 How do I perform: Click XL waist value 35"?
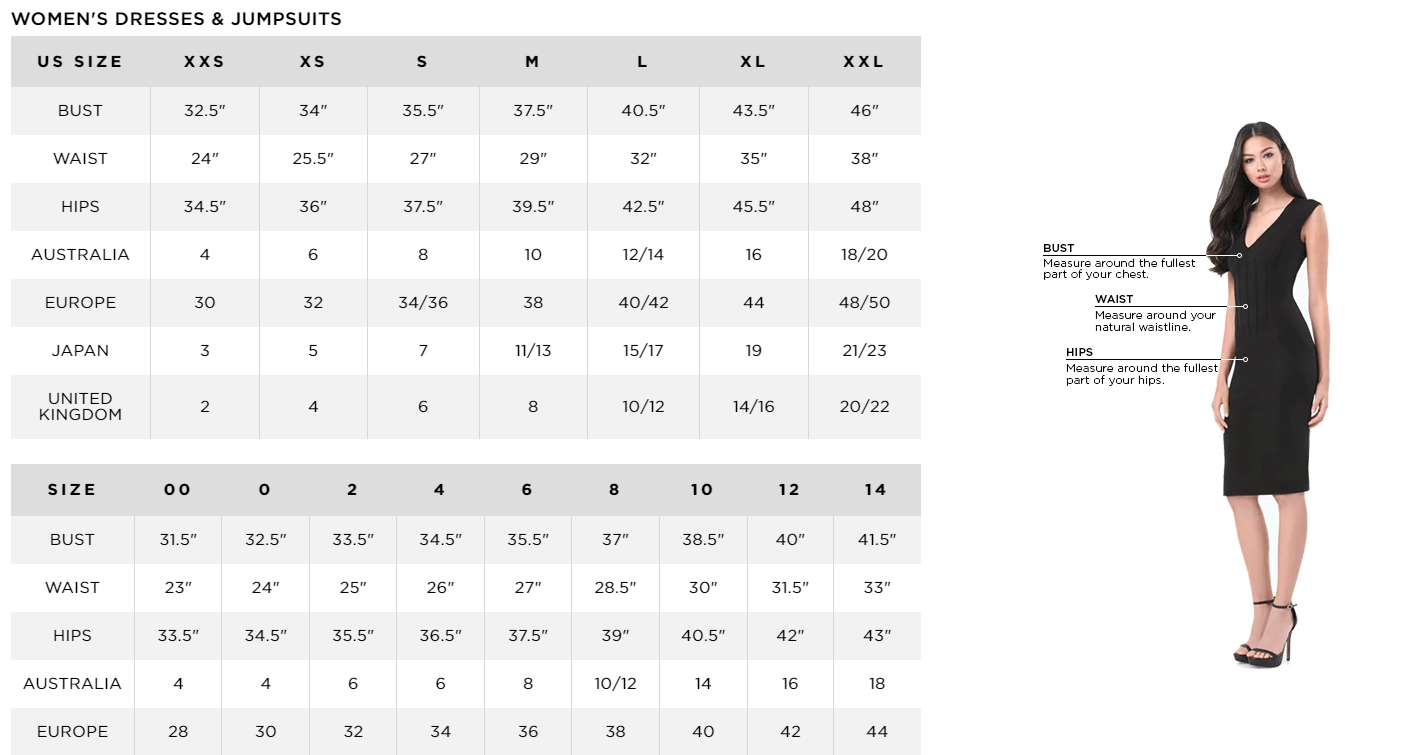coord(753,159)
